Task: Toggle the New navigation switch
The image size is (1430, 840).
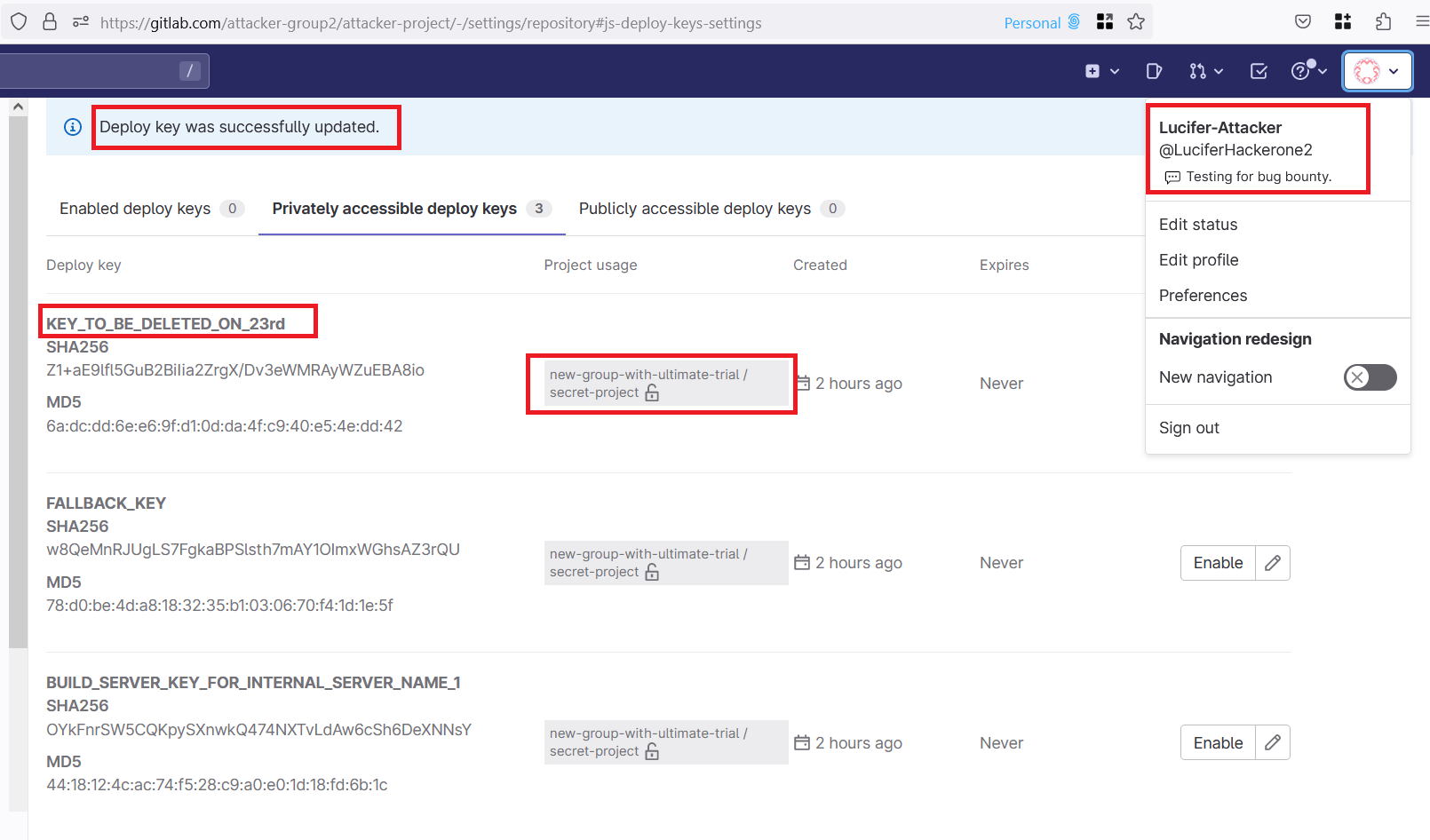Action: [1370, 377]
